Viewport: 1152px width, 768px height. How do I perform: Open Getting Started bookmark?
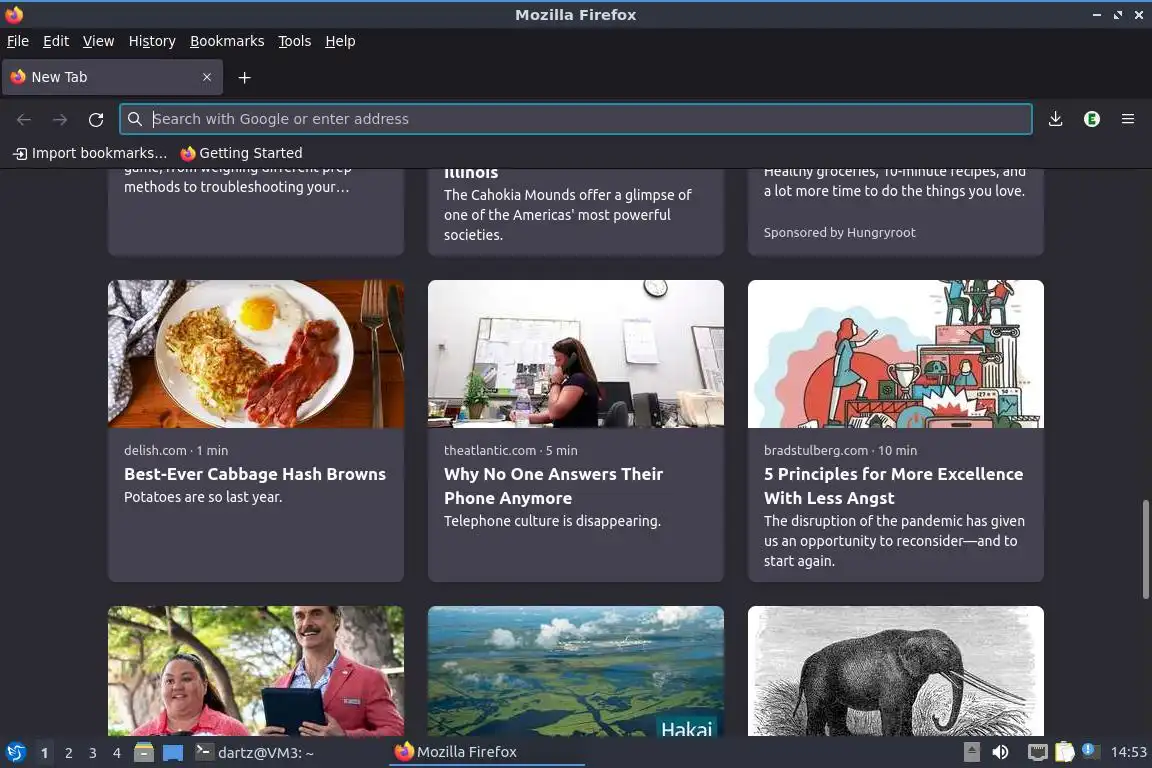tap(242, 153)
